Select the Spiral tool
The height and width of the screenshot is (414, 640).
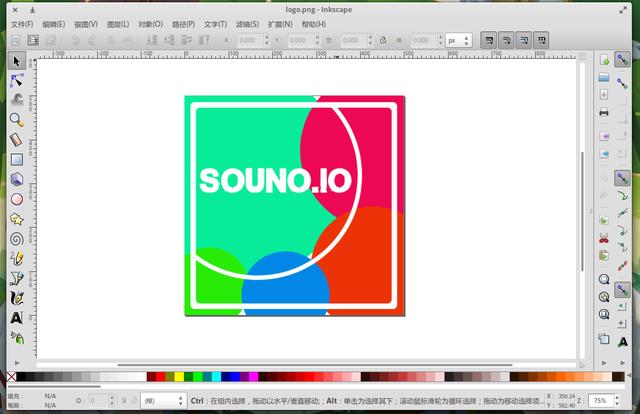pos(16,239)
